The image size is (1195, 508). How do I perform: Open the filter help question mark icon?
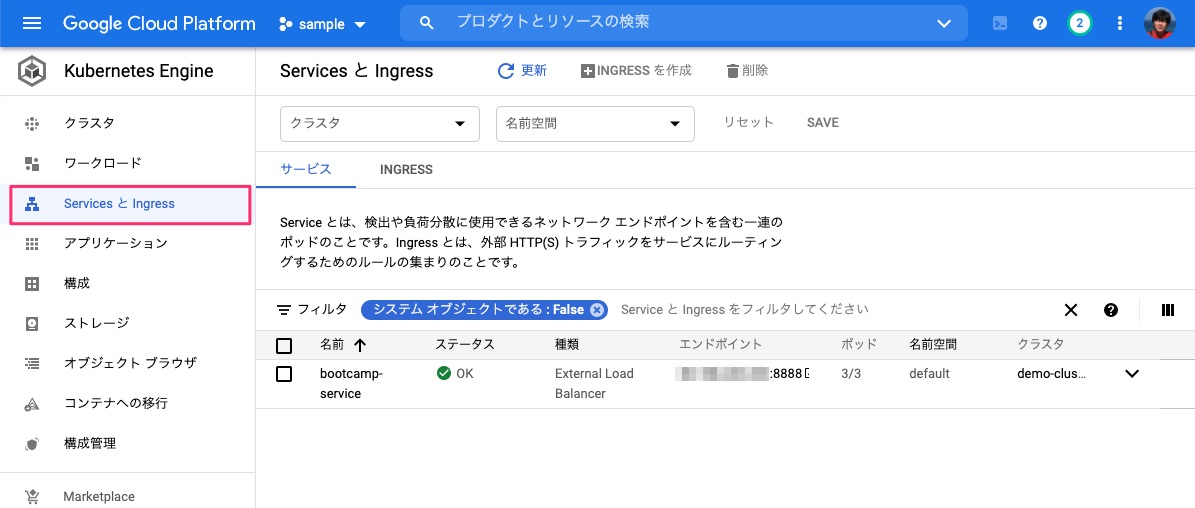1111,310
